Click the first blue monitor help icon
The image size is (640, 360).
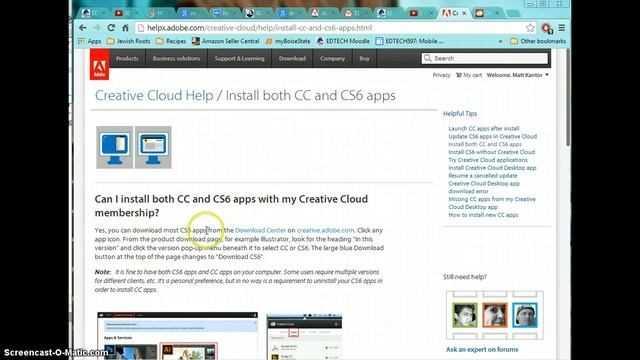click(x=114, y=147)
